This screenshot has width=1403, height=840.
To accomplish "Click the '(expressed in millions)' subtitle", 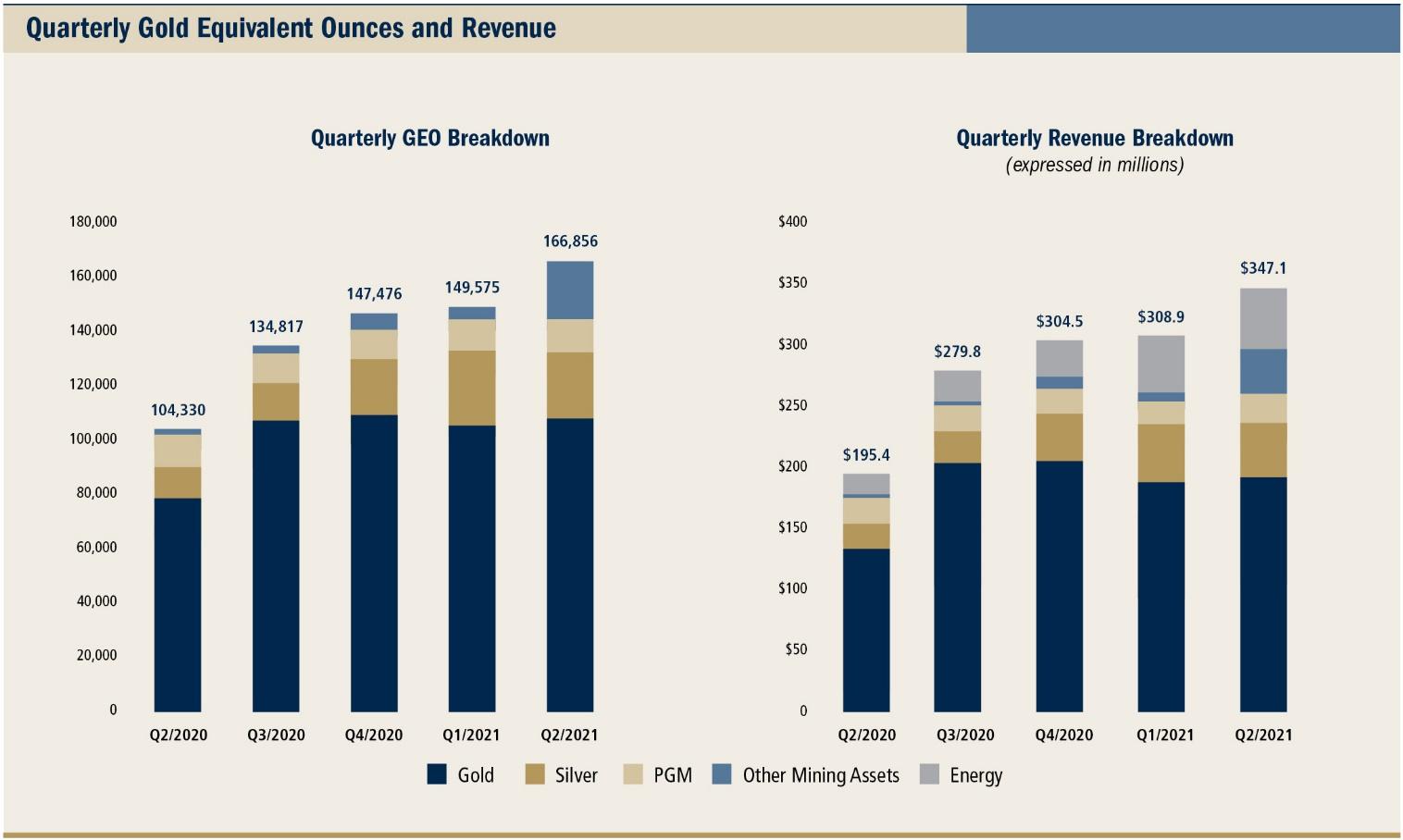I will point(1095,165).
